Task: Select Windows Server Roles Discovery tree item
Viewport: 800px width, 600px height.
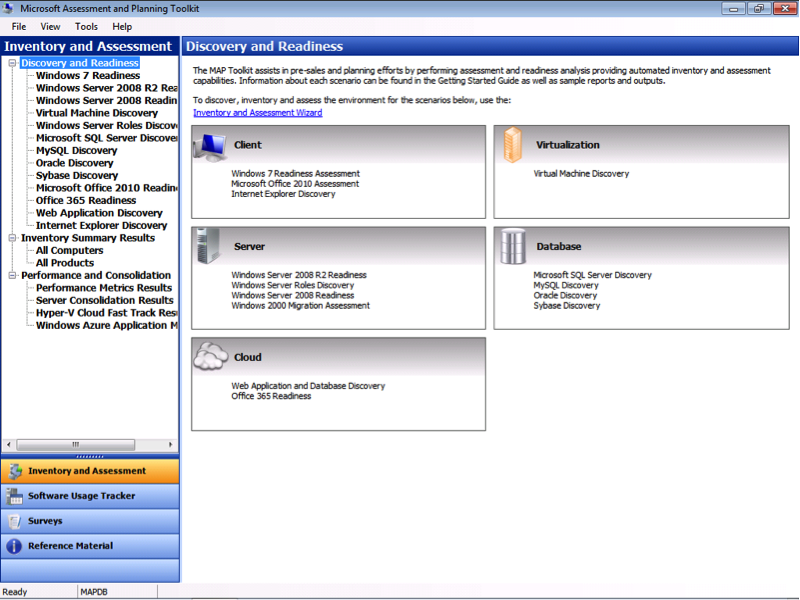Action: pos(107,126)
